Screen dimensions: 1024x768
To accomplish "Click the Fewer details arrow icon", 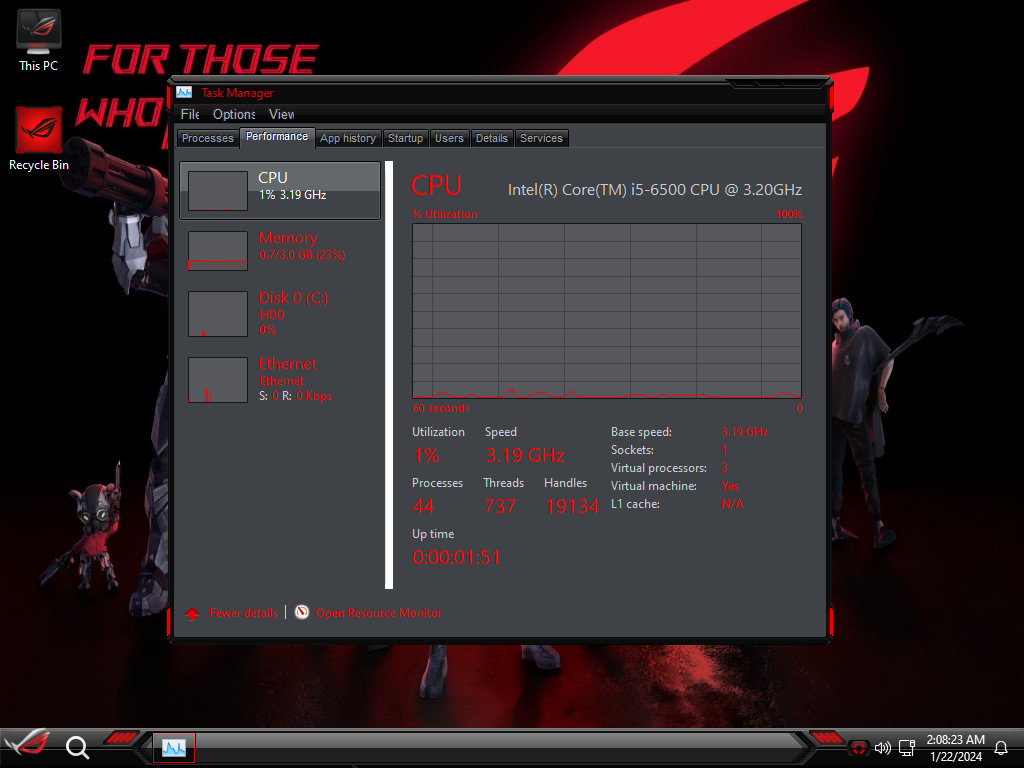I will point(192,613).
